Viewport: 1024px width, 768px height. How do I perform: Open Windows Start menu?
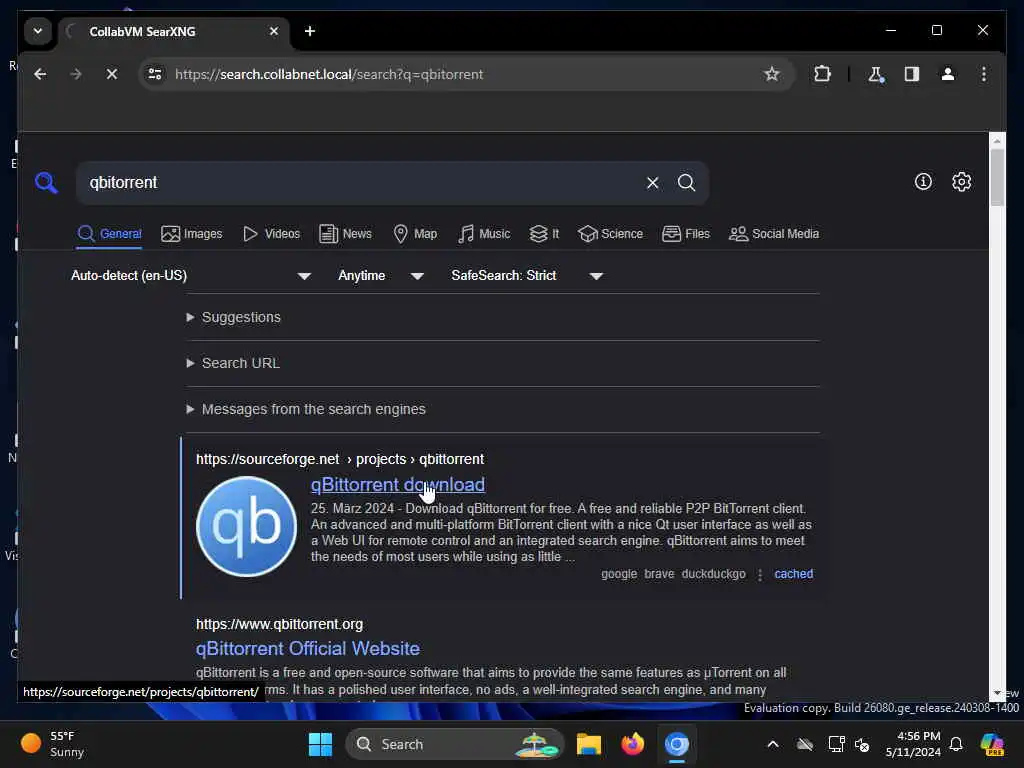click(x=320, y=744)
